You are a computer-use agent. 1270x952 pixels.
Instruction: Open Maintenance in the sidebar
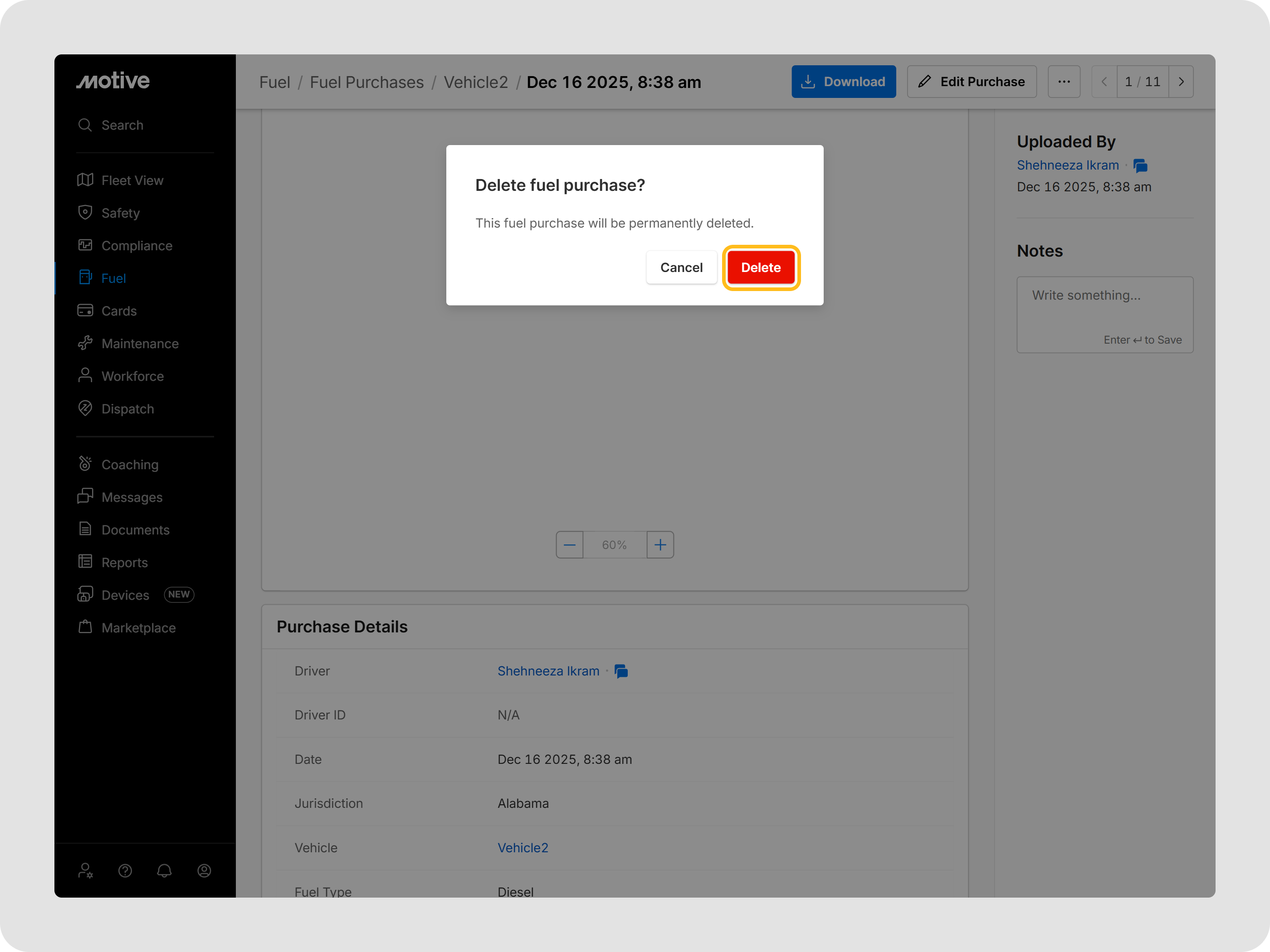click(140, 344)
